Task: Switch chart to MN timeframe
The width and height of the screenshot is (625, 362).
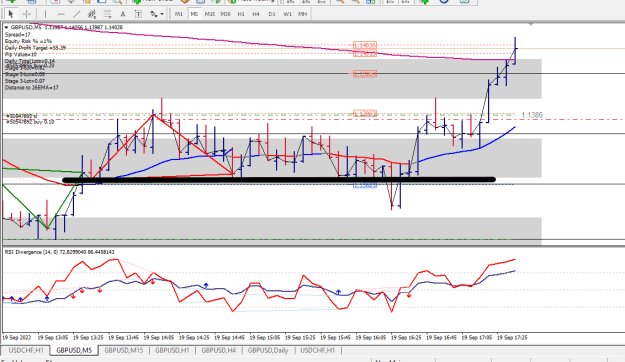Action: [303, 14]
